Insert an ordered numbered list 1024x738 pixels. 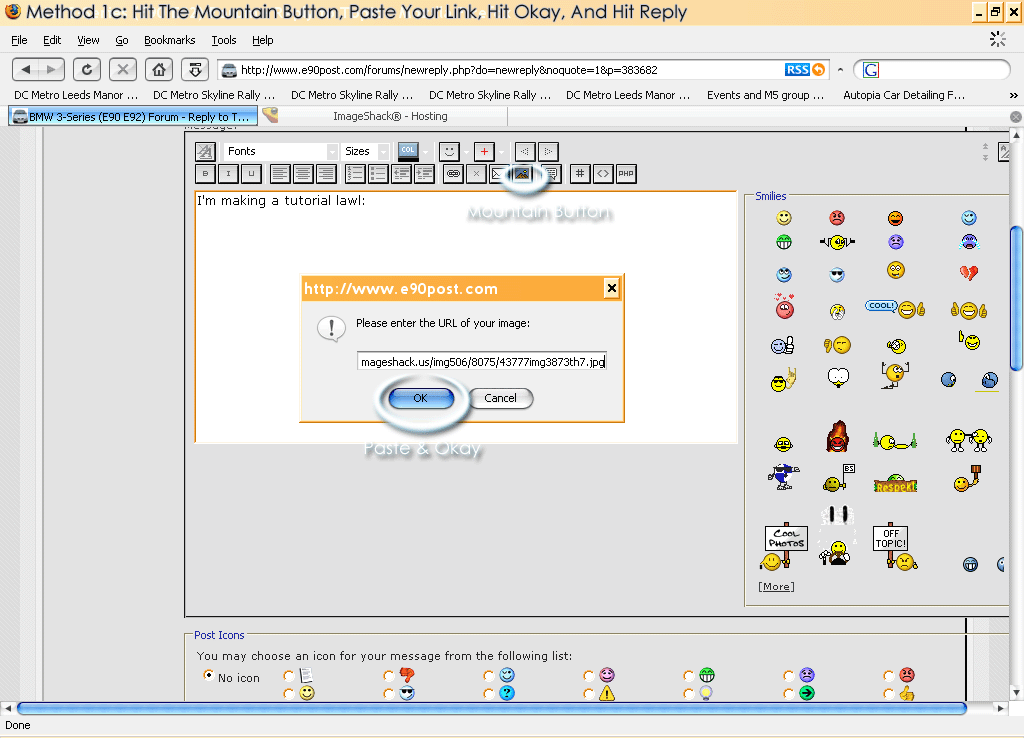point(355,174)
